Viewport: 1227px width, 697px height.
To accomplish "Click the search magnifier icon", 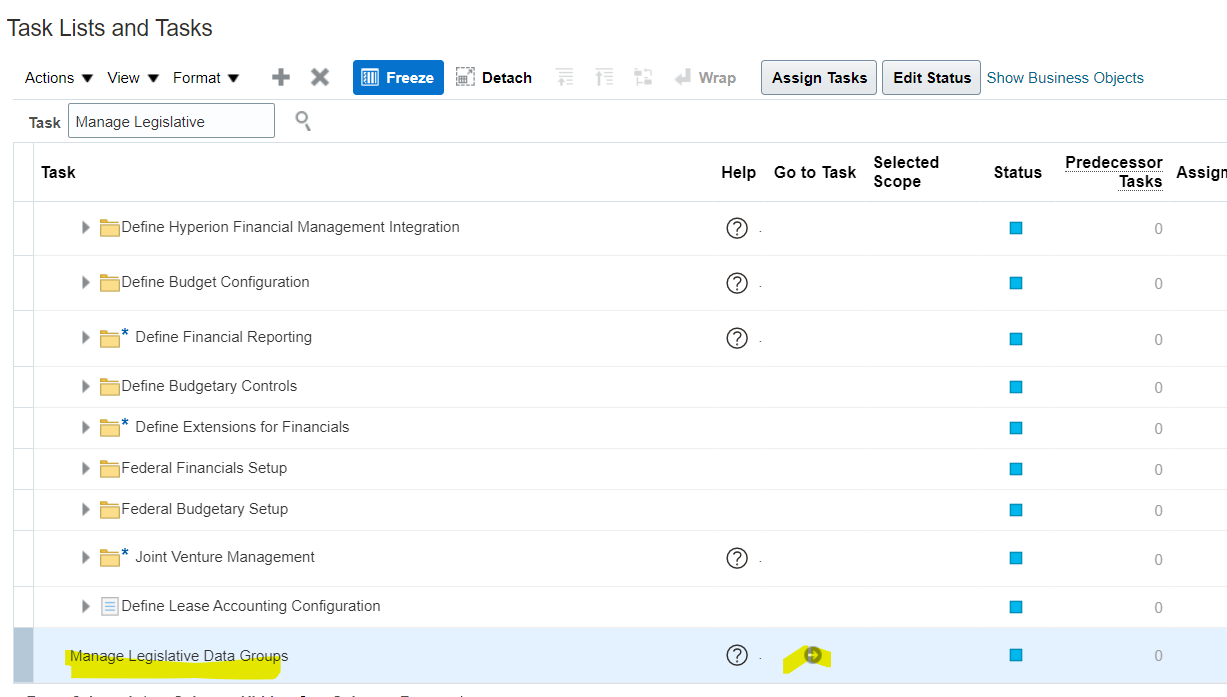I will (303, 122).
